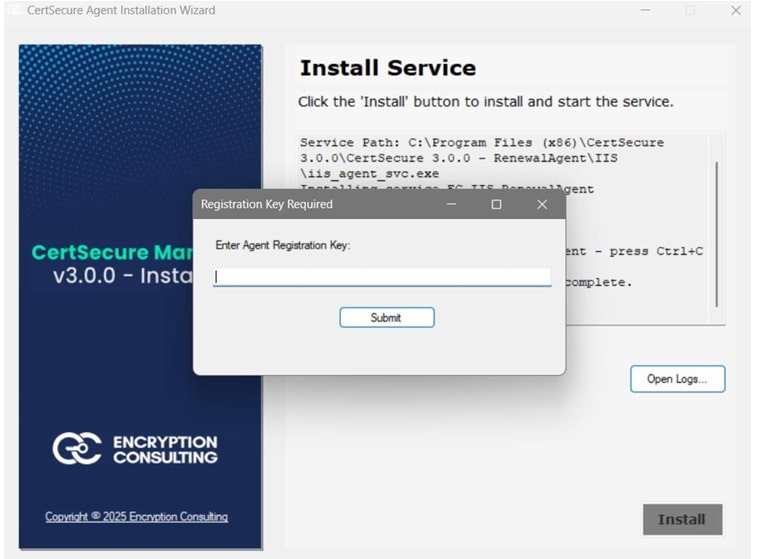Click the '\iis_agent_svc.exe' log line
Viewport: 757px width, 559px height.
(369, 173)
